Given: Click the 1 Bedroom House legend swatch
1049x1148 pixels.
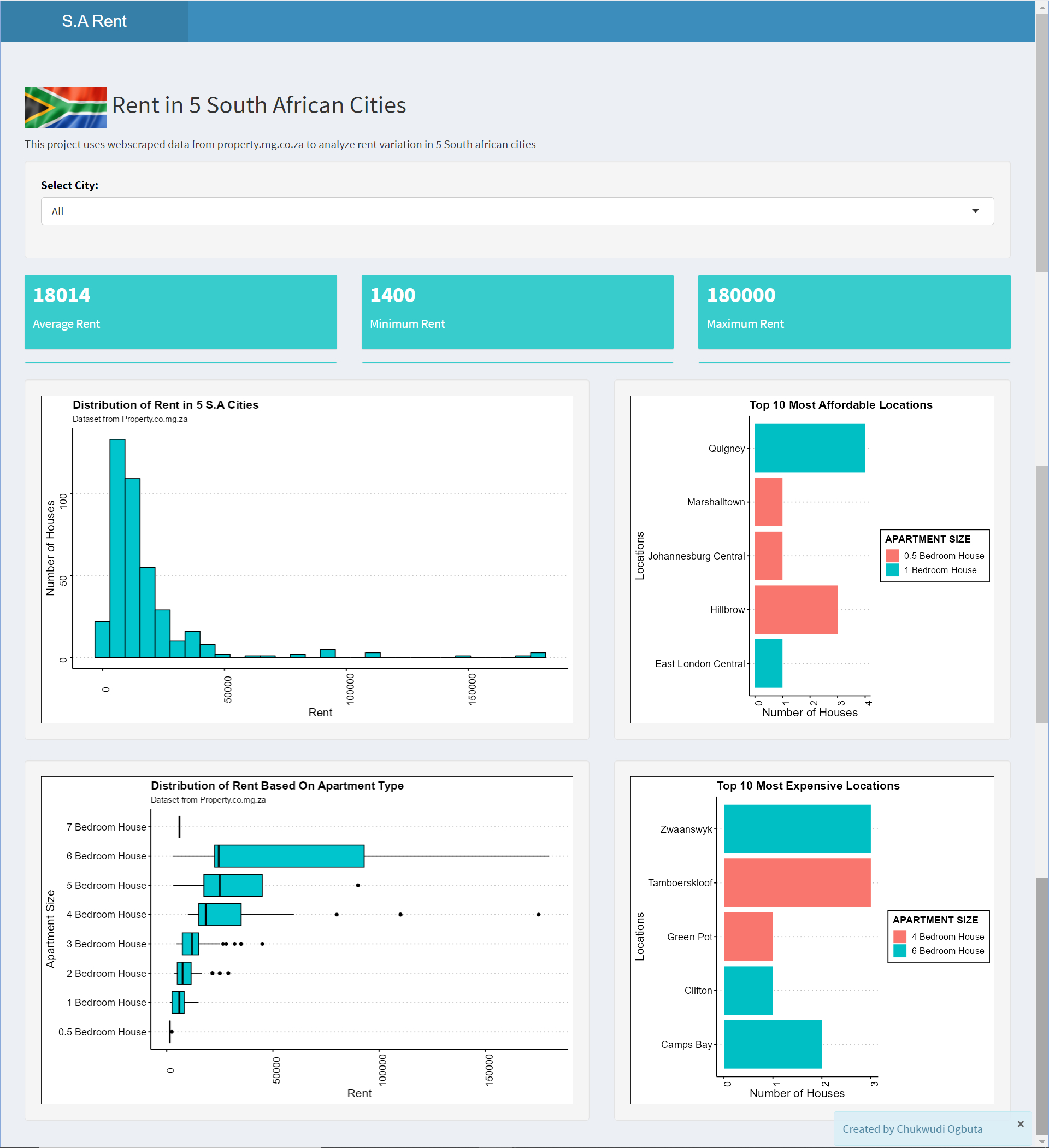Looking at the screenshot, I should click(892, 570).
